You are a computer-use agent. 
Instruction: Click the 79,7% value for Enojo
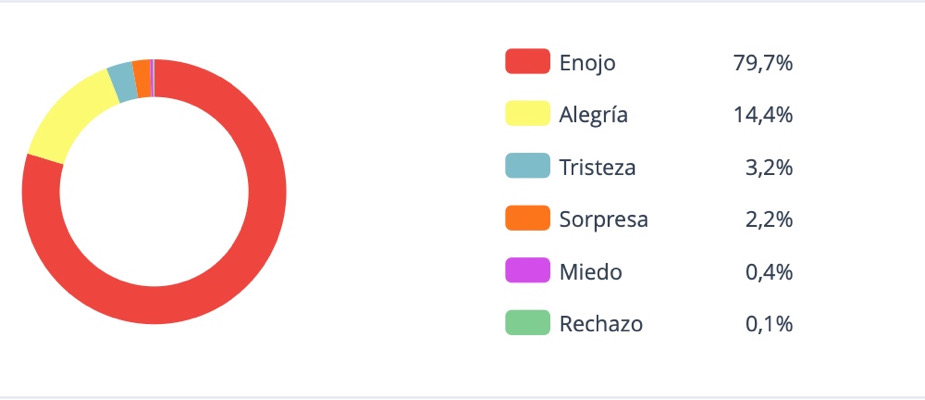[763, 62]
